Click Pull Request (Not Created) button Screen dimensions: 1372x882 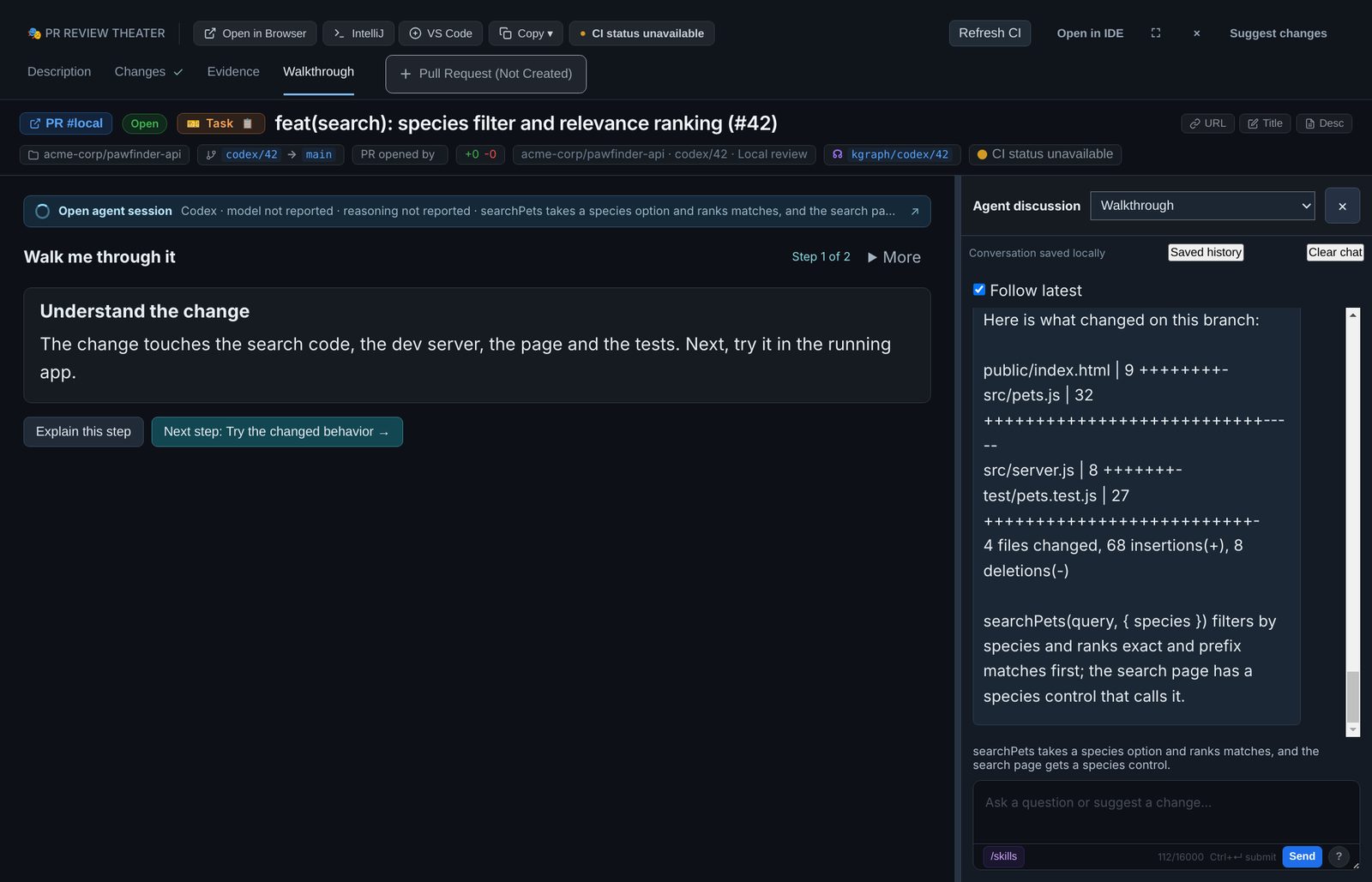point(486,74)
